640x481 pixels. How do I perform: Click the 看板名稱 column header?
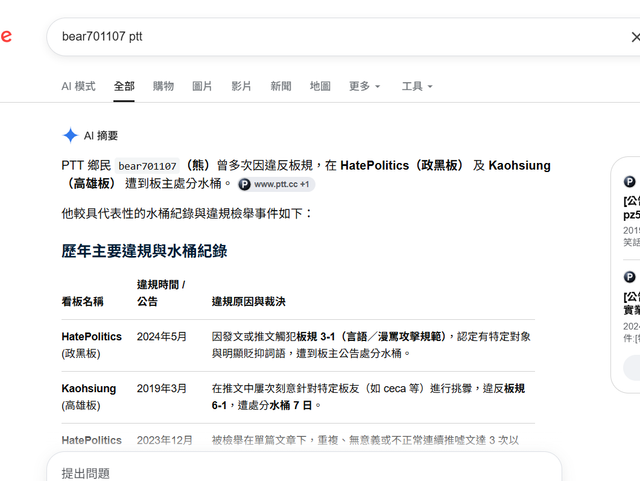[x=82, y=301]
